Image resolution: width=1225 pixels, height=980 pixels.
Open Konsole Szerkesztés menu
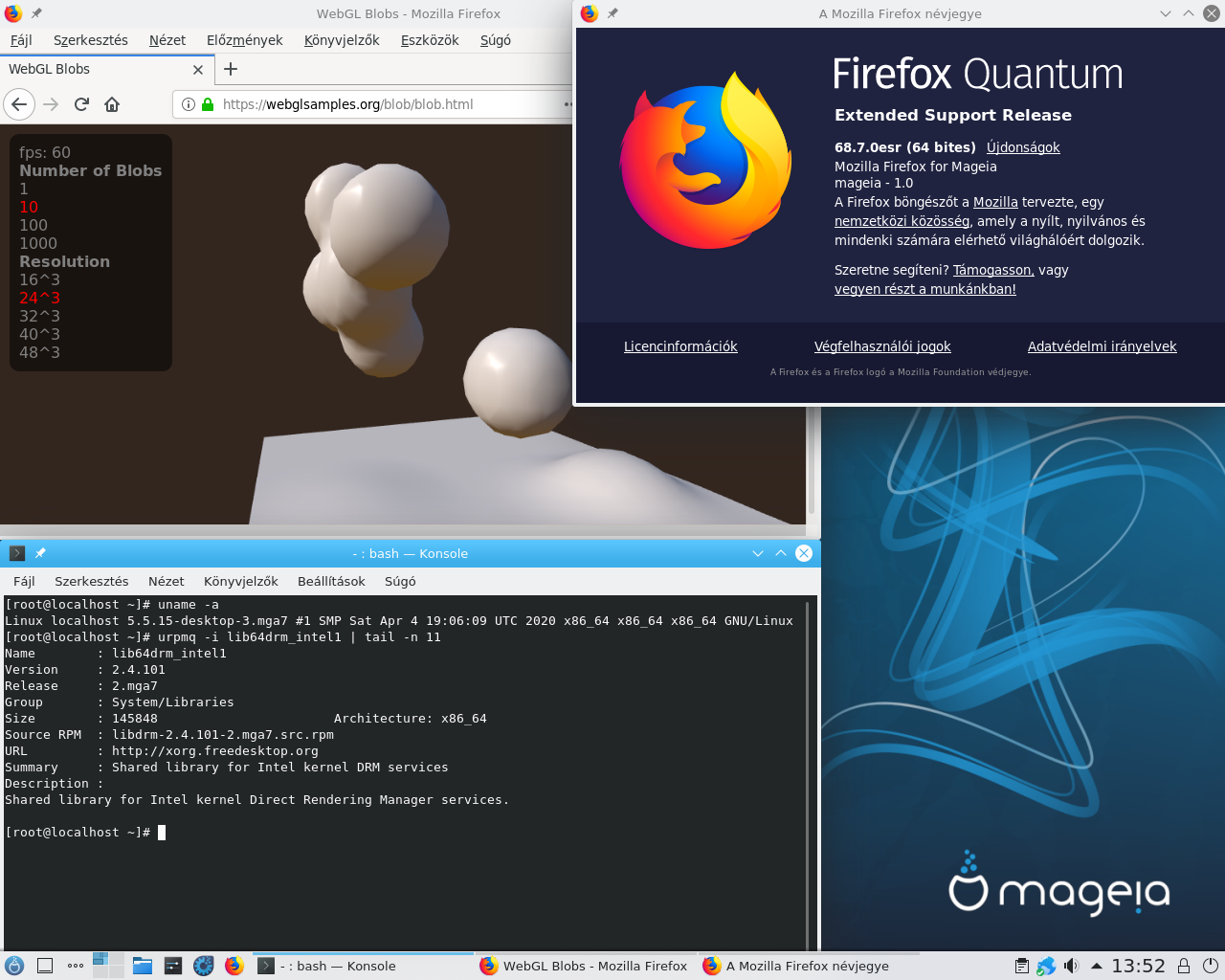click(92, 581)
